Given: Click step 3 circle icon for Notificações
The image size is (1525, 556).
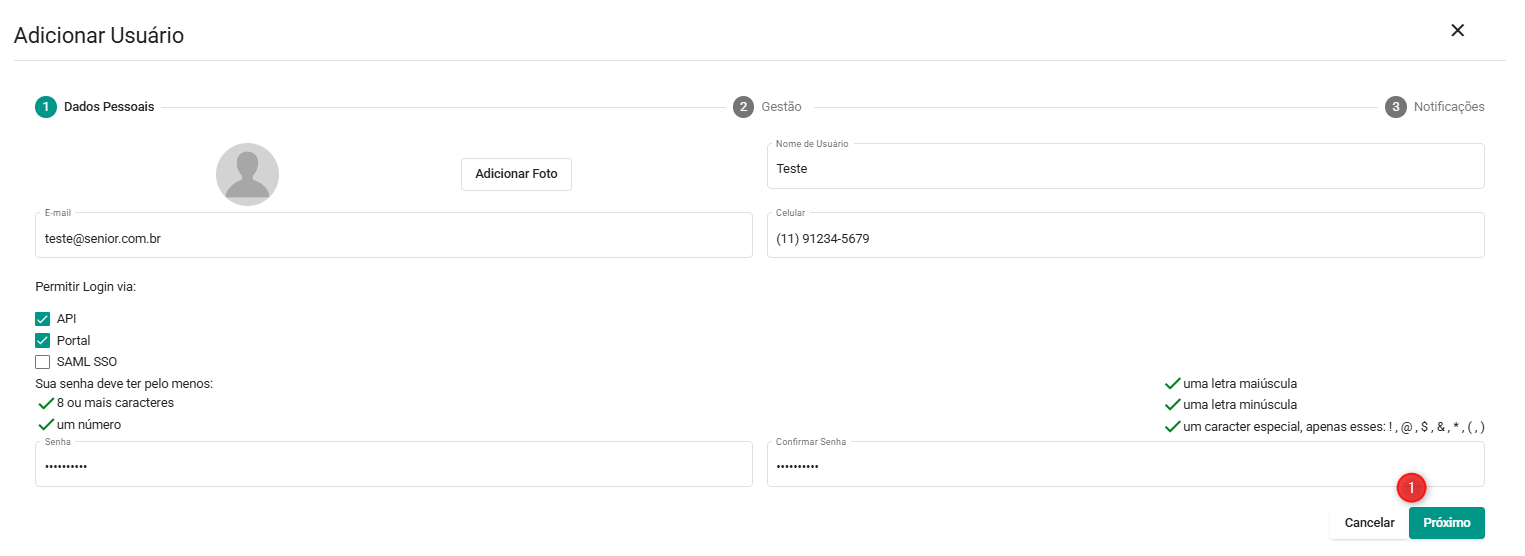Looking at the screenshot, I should pyautogui.click(x=1395, y=107).
